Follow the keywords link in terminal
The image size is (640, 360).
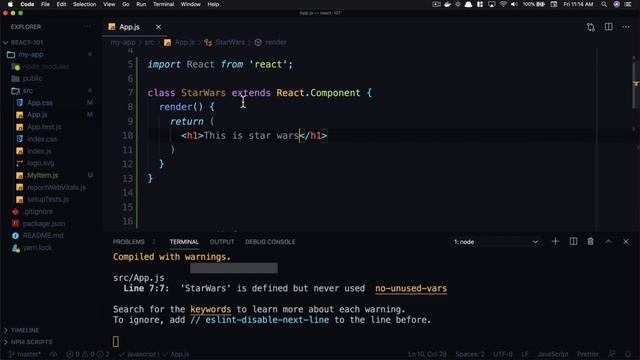point(211,309)
